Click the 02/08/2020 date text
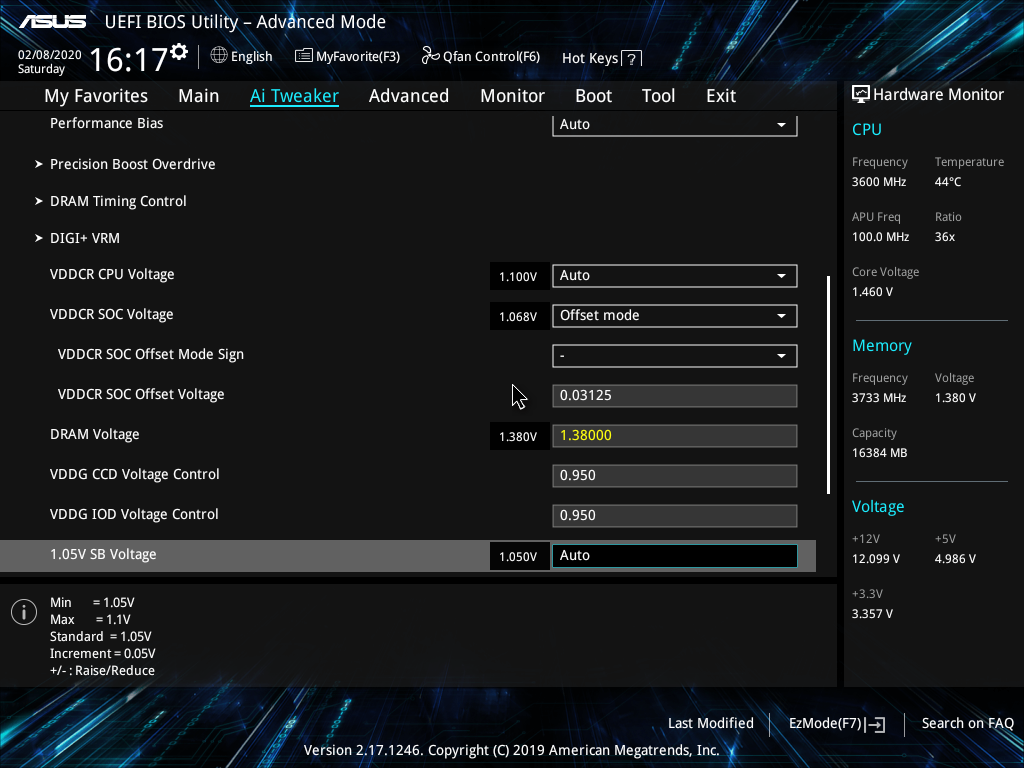This screenshot has width=1024, height=768. (50, 55)
